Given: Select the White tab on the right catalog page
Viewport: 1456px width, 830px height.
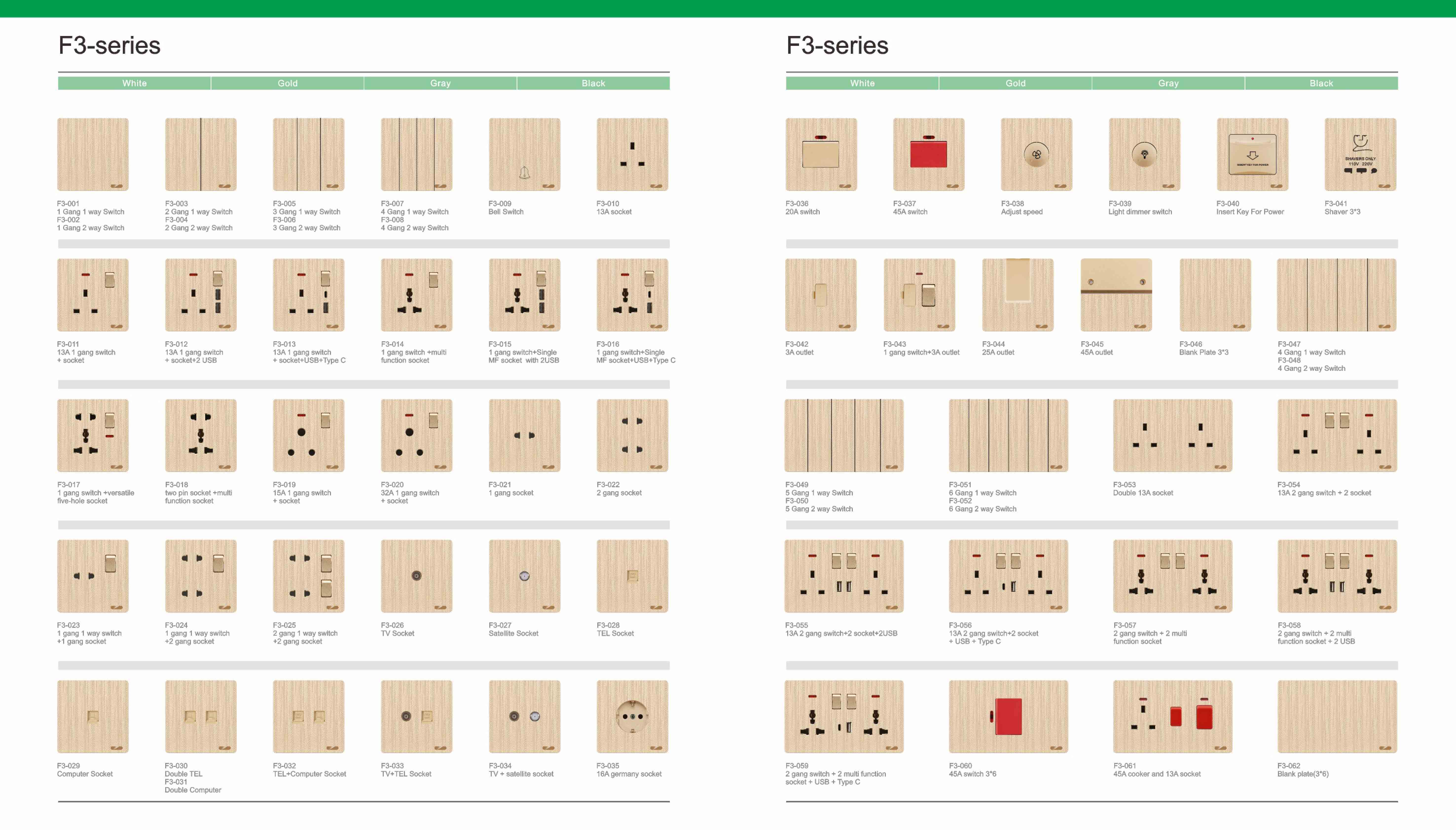Looking at the screenshot, I should coord(863,83).
